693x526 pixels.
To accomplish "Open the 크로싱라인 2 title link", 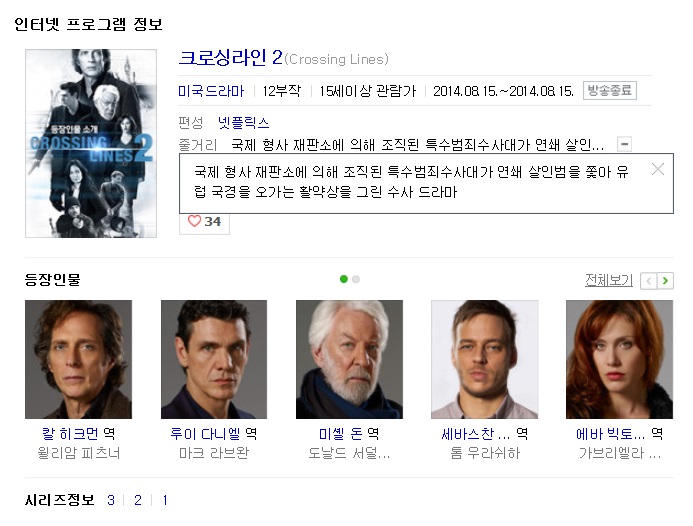I will point(230,58).
